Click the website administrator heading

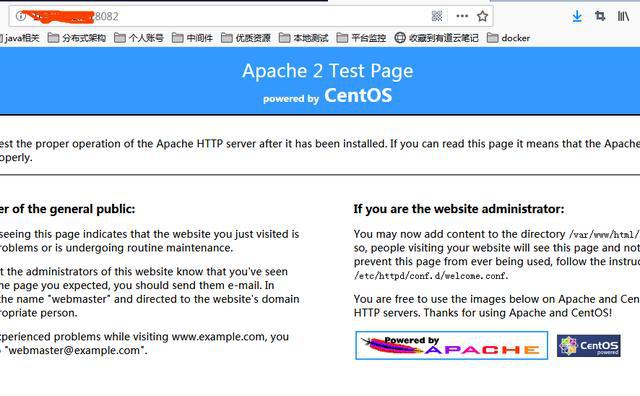(x=459, y=209)
